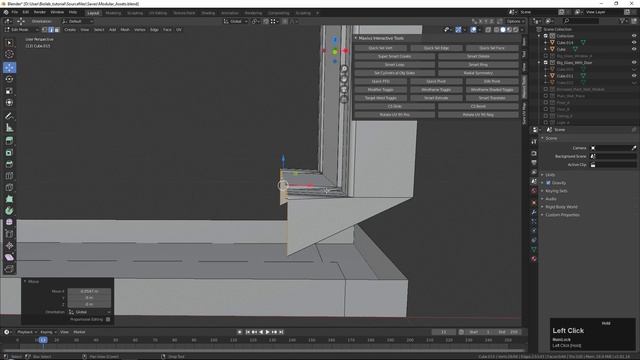Click the outliner search field
Image resolution: width=640 pixels, height=360 pixels.
580,21
